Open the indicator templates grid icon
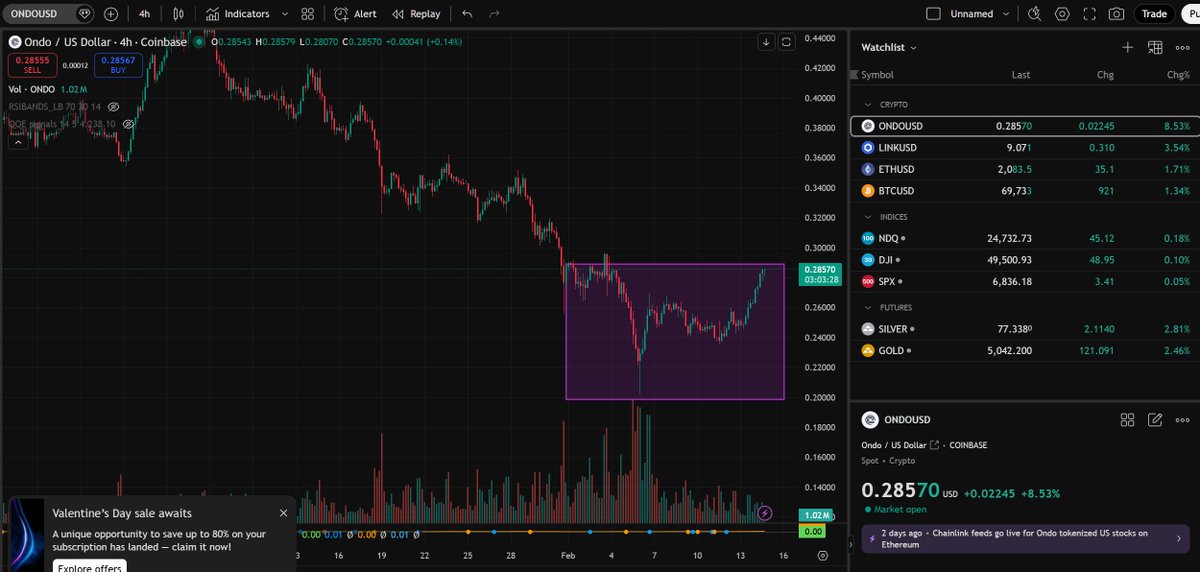The height and width of the screenshot is (572, 1200). [308, 14]
